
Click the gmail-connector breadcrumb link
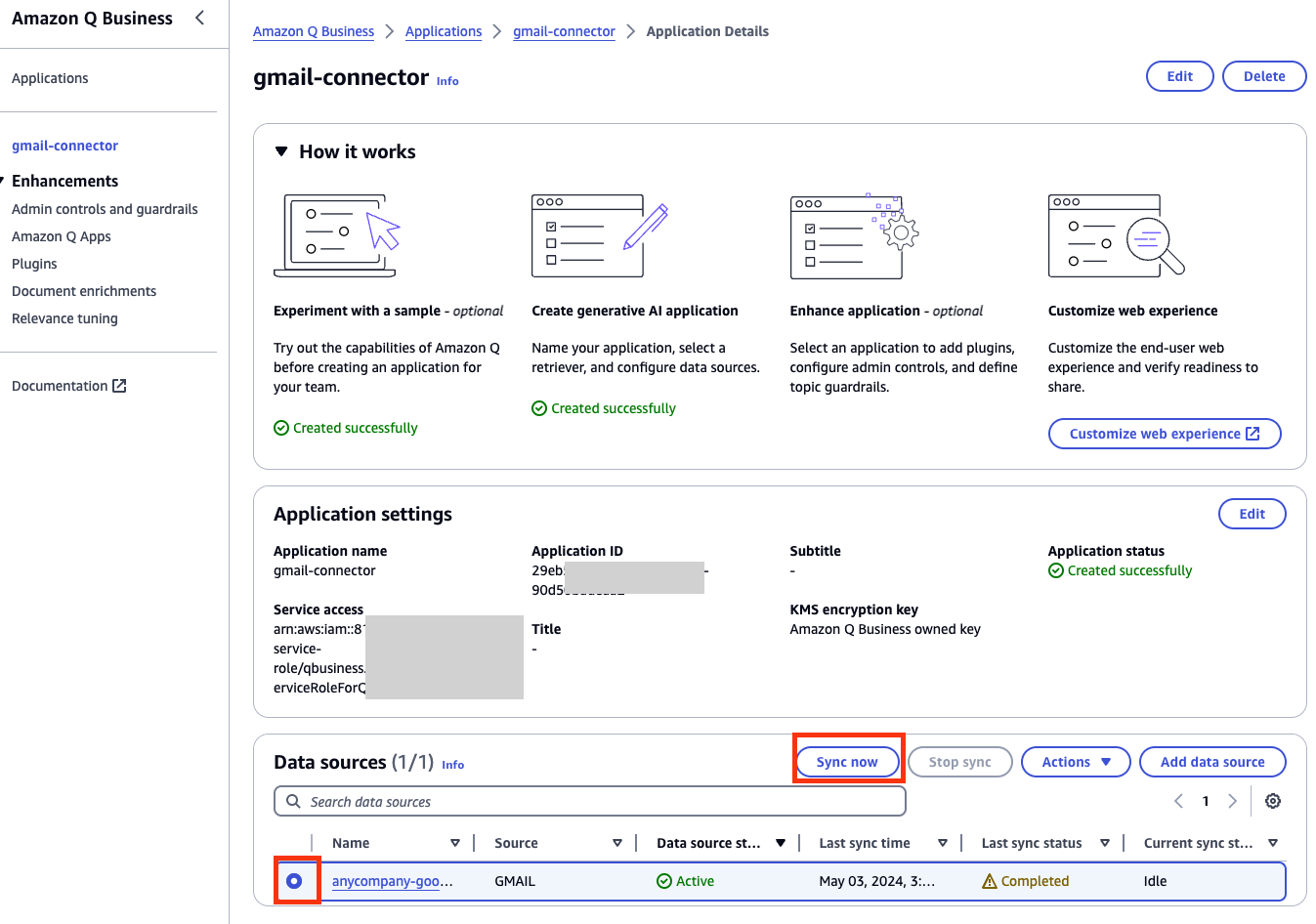(564, 31)
